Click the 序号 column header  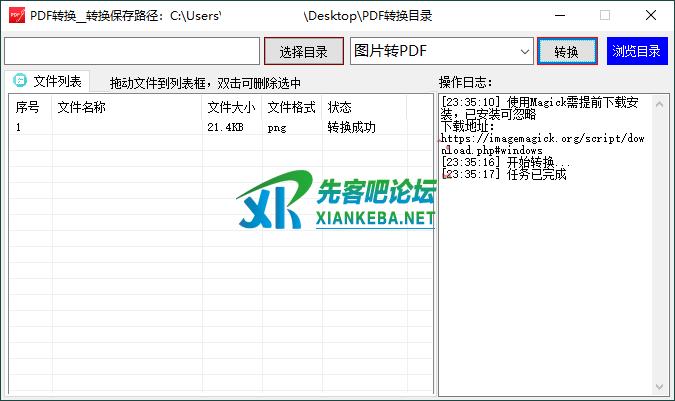[28, 107]
